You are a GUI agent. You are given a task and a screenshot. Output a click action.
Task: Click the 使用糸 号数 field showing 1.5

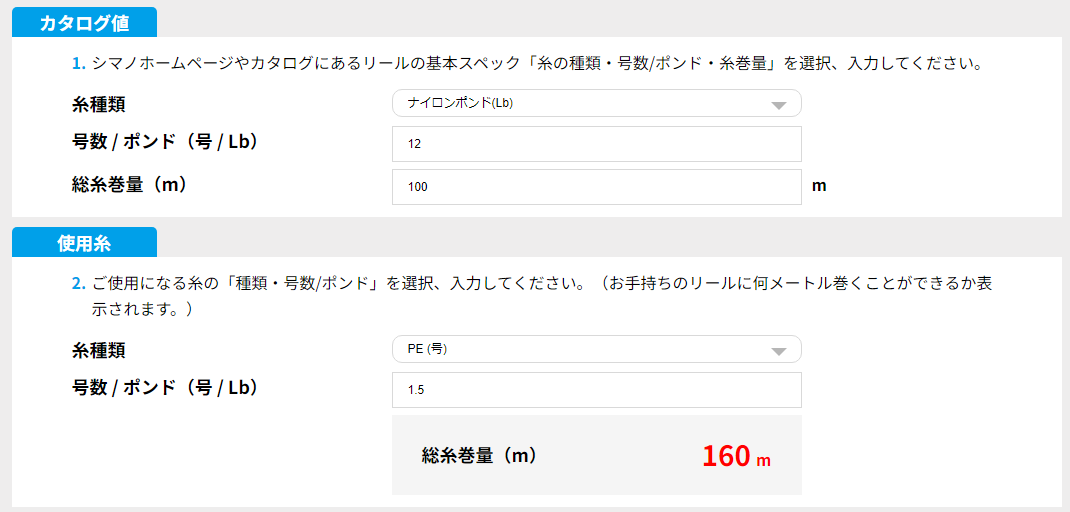click(x=596, y=390)
